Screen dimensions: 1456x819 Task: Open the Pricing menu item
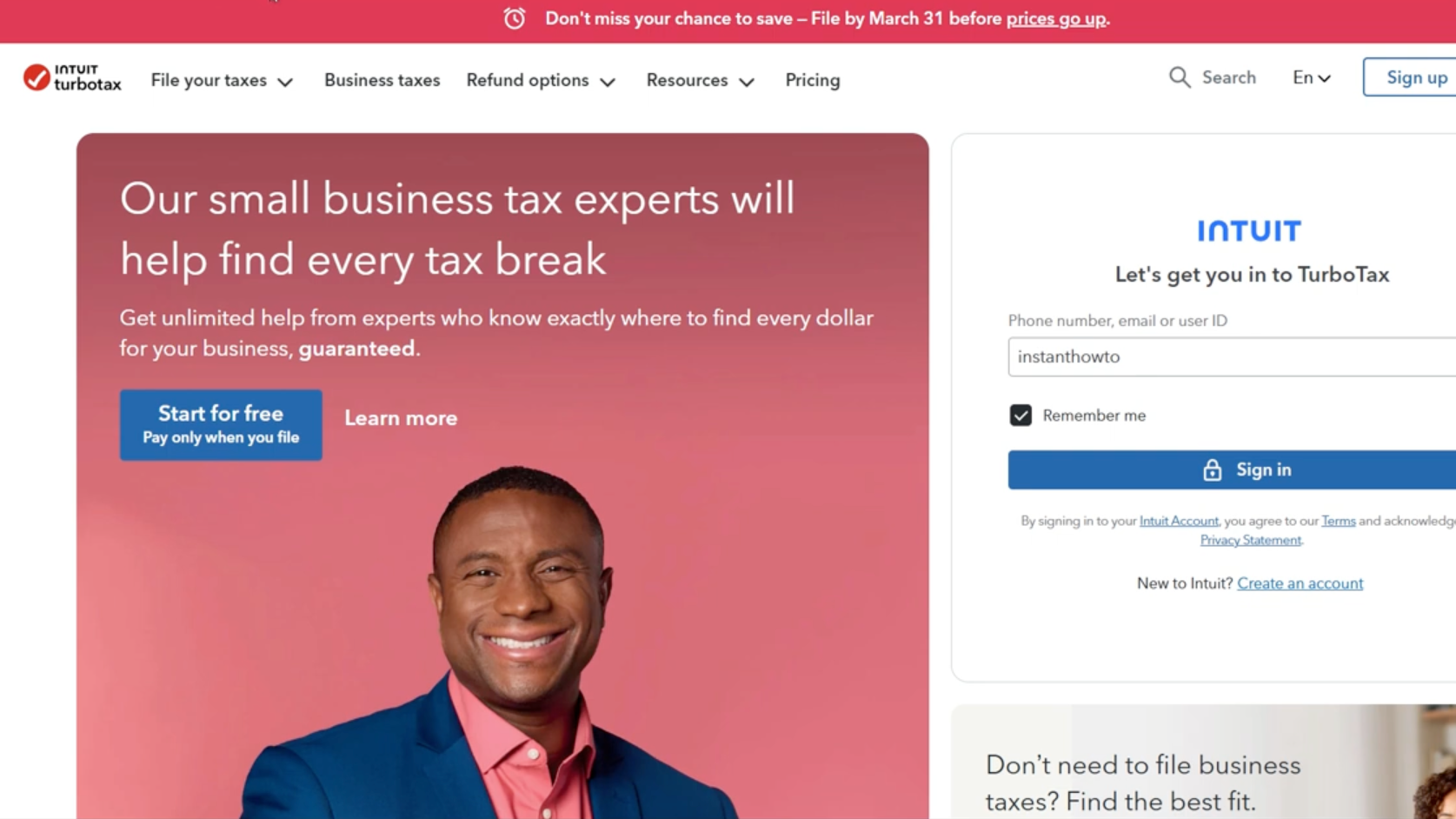812,80
